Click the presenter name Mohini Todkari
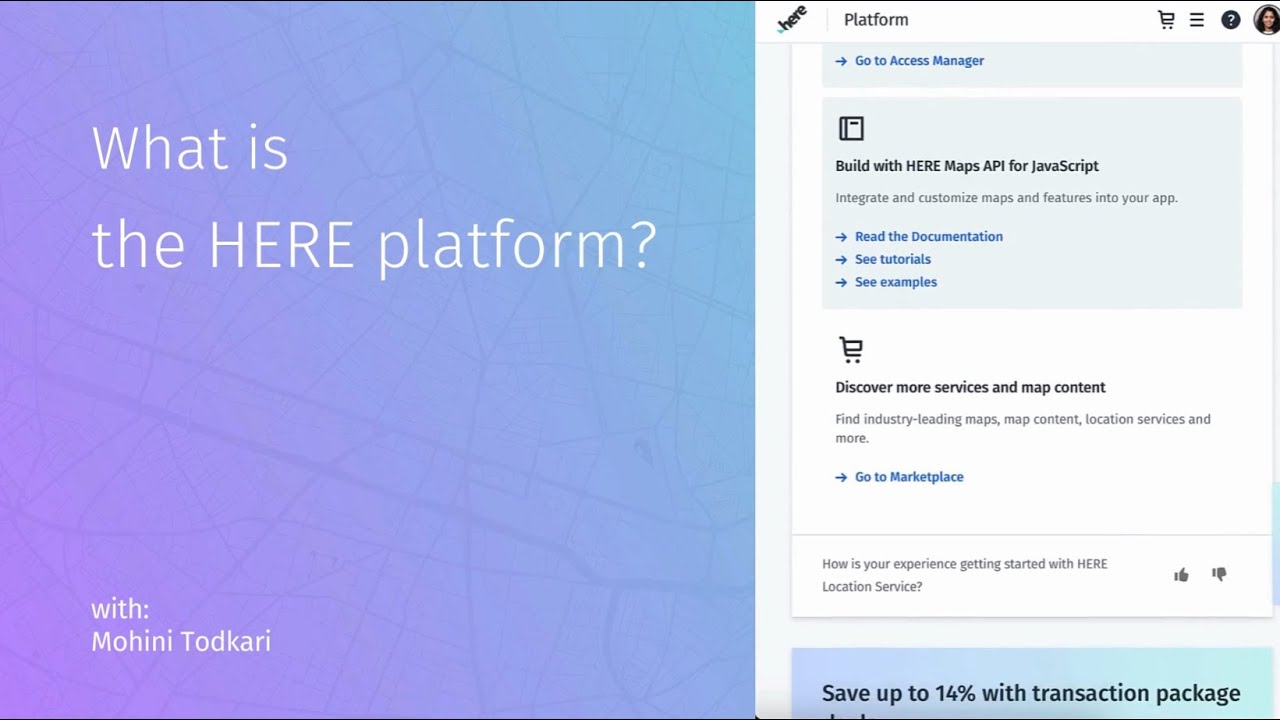This screenshot has width=1280, height=720. pyautogui.click(x=181, y=642)
